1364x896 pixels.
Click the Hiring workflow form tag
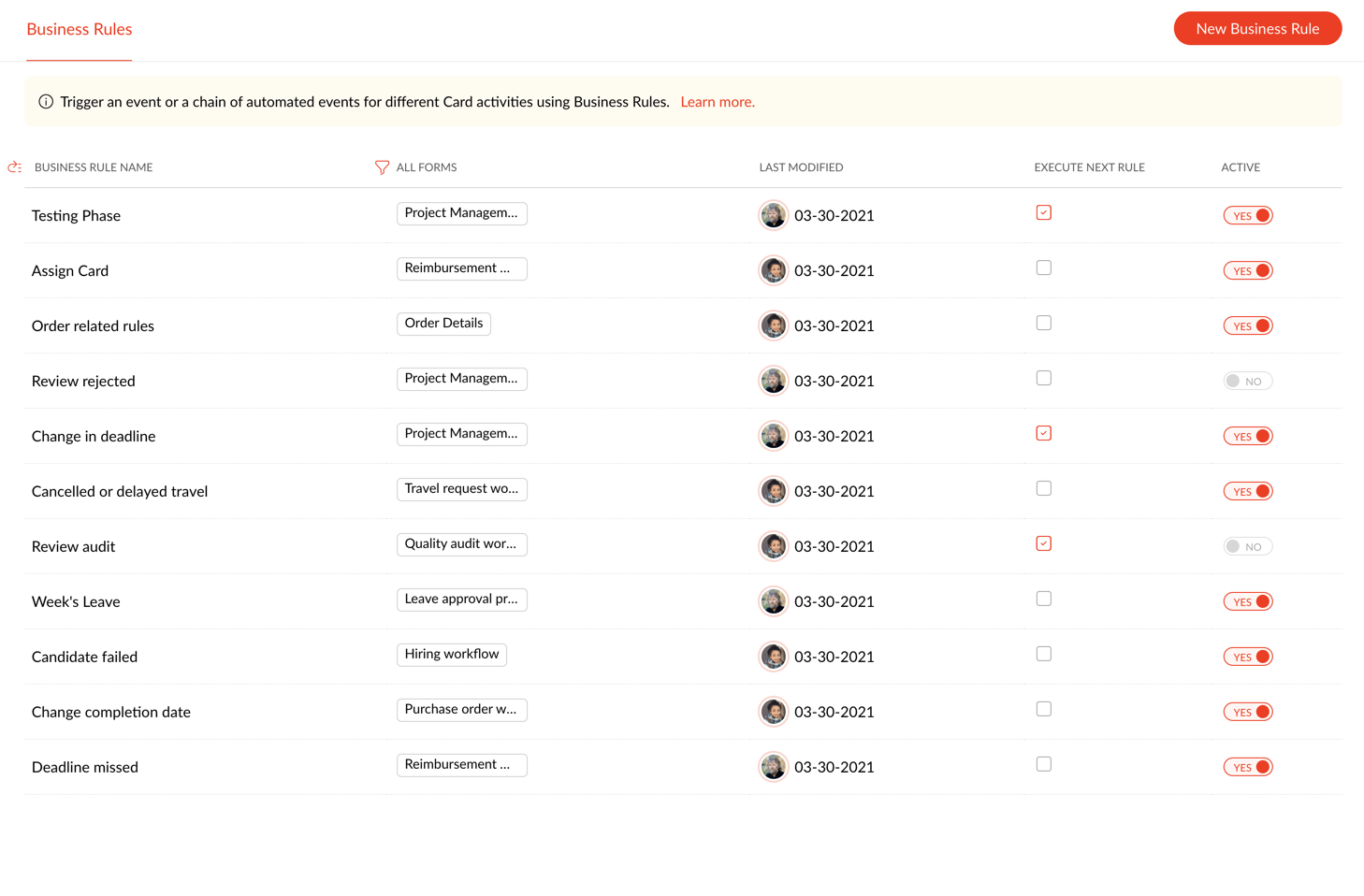pos(452,655)
